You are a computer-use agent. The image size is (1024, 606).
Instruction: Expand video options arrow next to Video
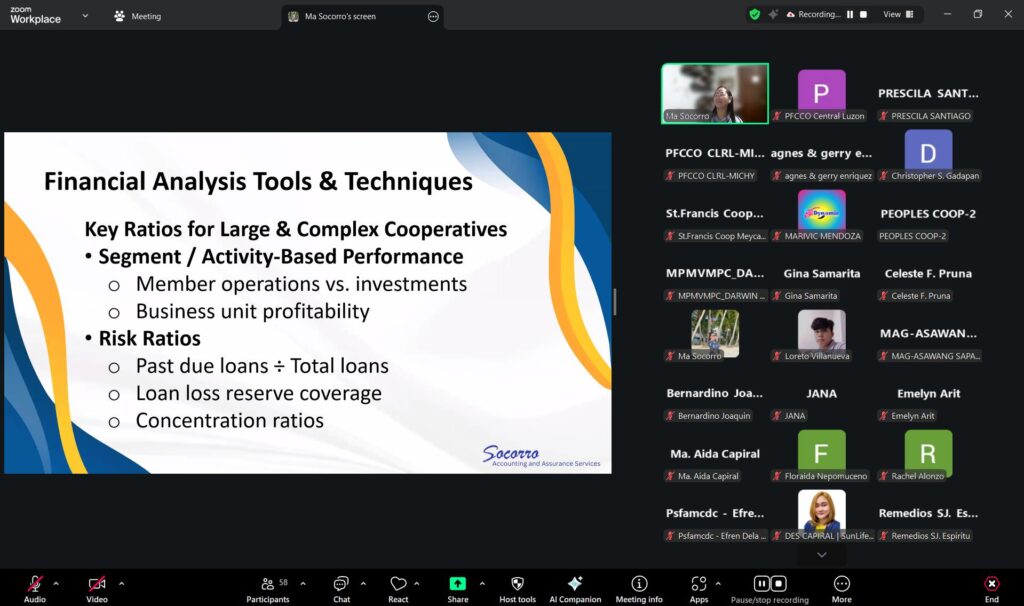point(121,583)
